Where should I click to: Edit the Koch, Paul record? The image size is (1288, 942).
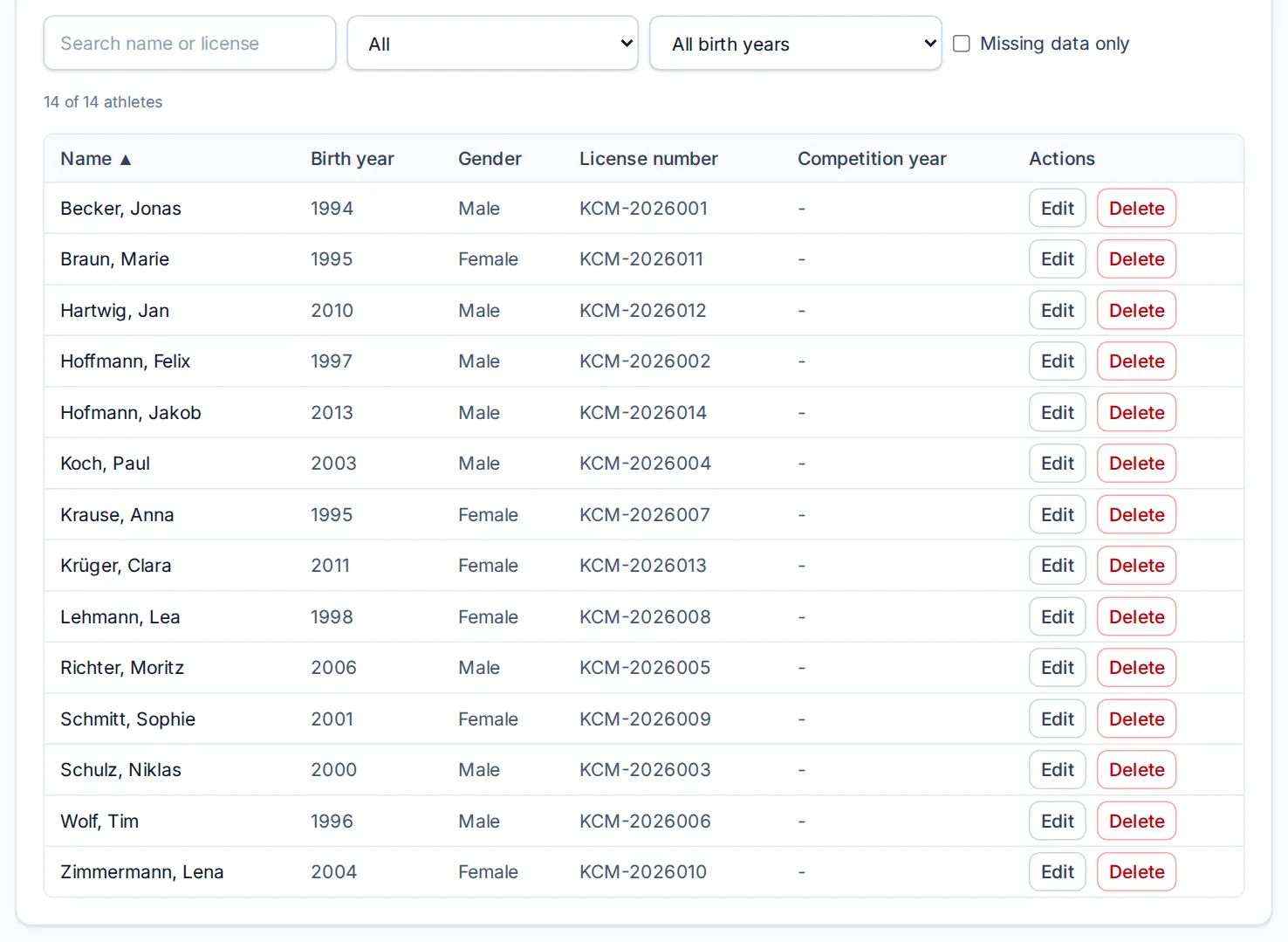coord(1058,464)
